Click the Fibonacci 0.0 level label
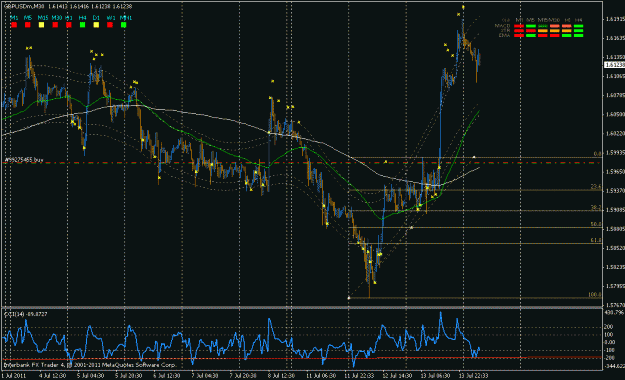 [x=597, y=154]
